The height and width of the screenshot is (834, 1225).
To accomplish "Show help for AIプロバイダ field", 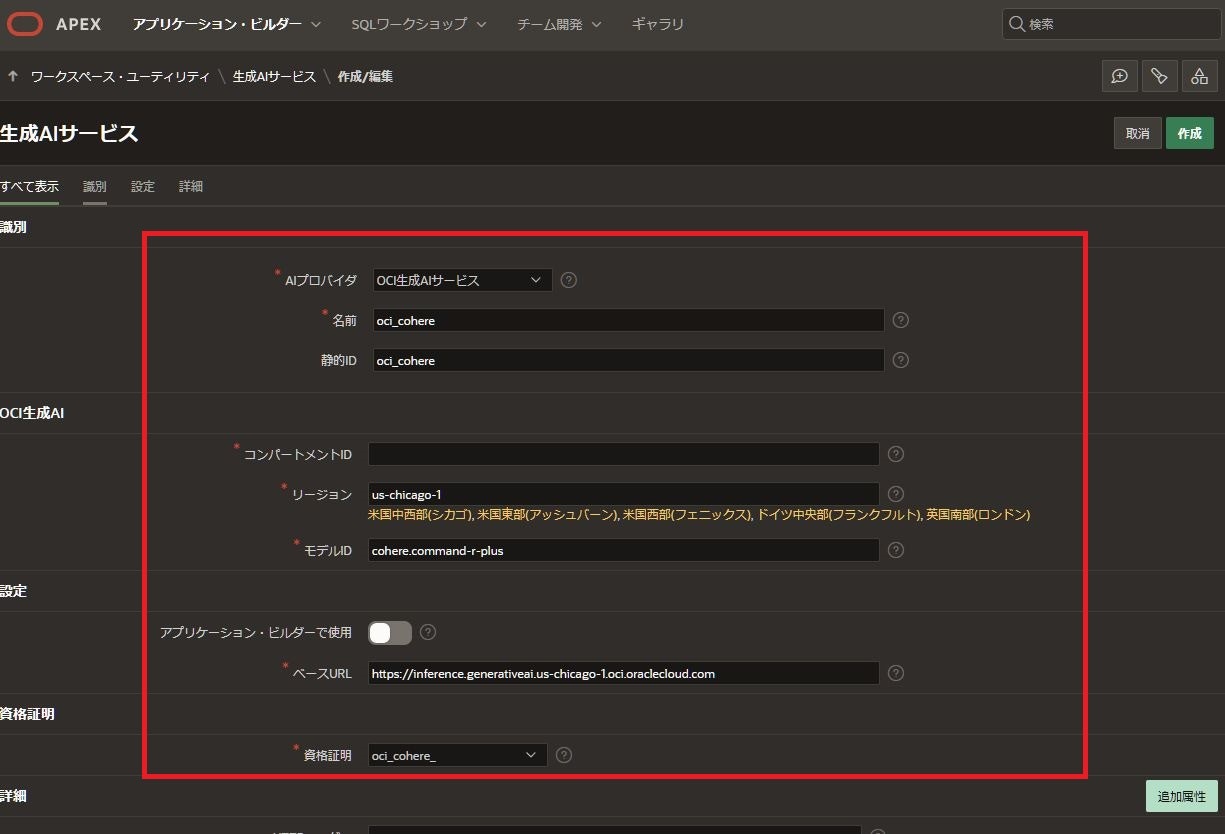I will coord(569,280).
